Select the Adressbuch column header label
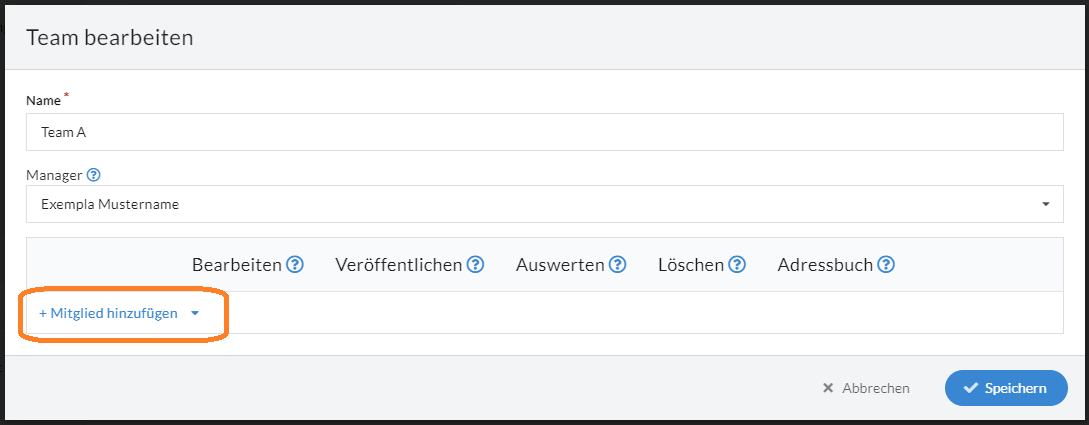Viewport: 1089px width, 425px height. pos(825,265)
